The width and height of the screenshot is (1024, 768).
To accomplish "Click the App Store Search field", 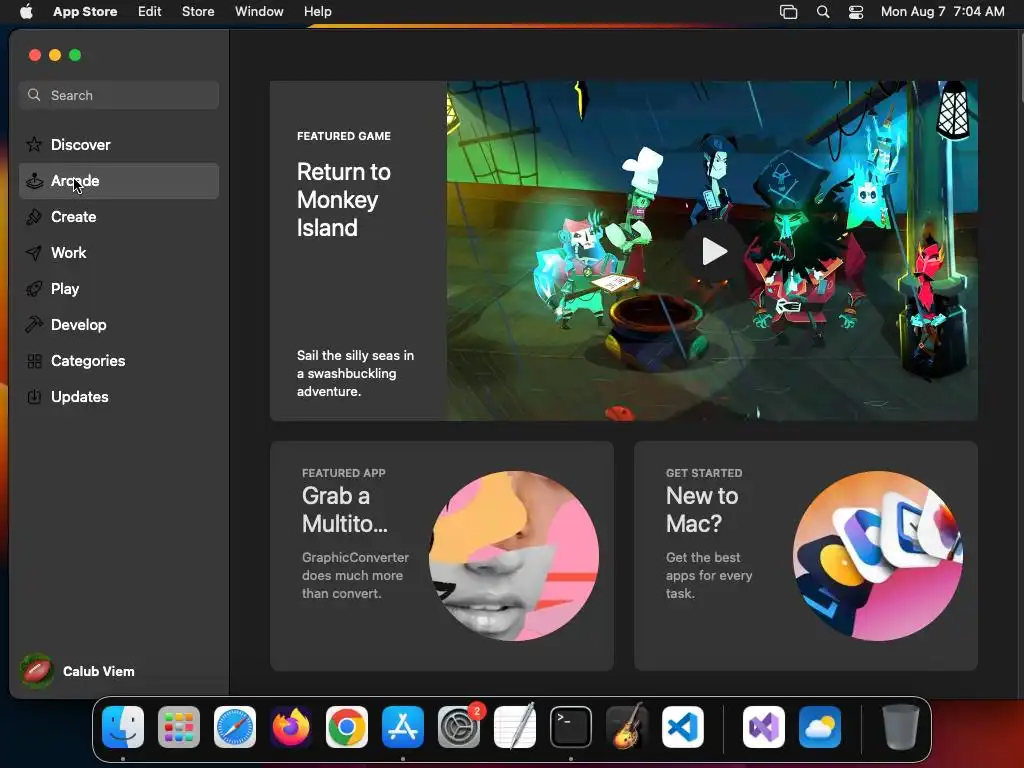I will (x=119, y=95).
